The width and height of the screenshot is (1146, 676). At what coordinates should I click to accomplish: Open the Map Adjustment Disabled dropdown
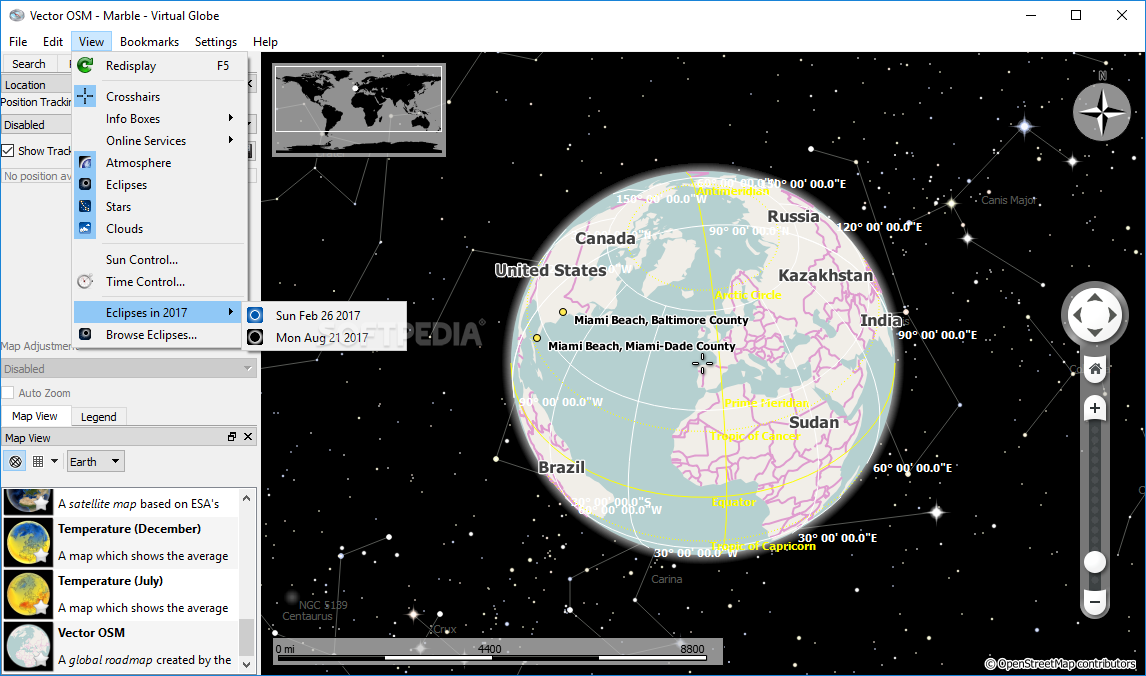[128, 368]
